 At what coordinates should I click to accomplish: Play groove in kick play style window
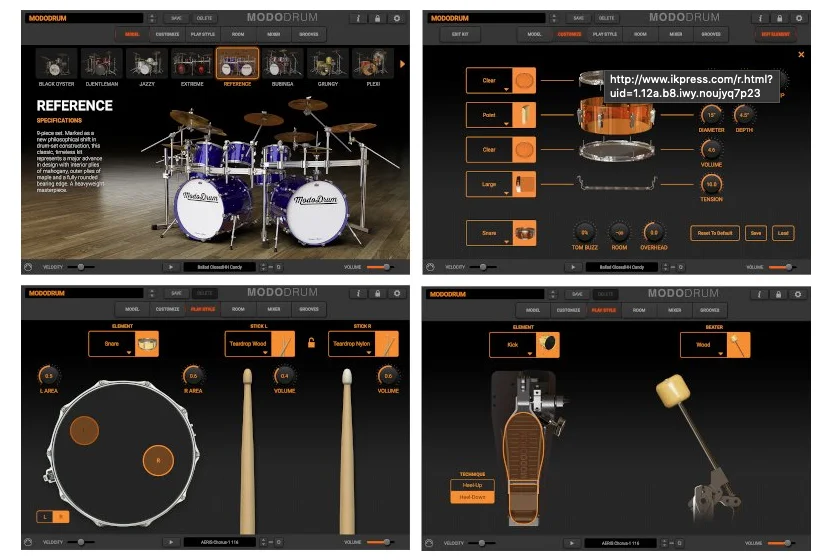(x=572, y=543)
